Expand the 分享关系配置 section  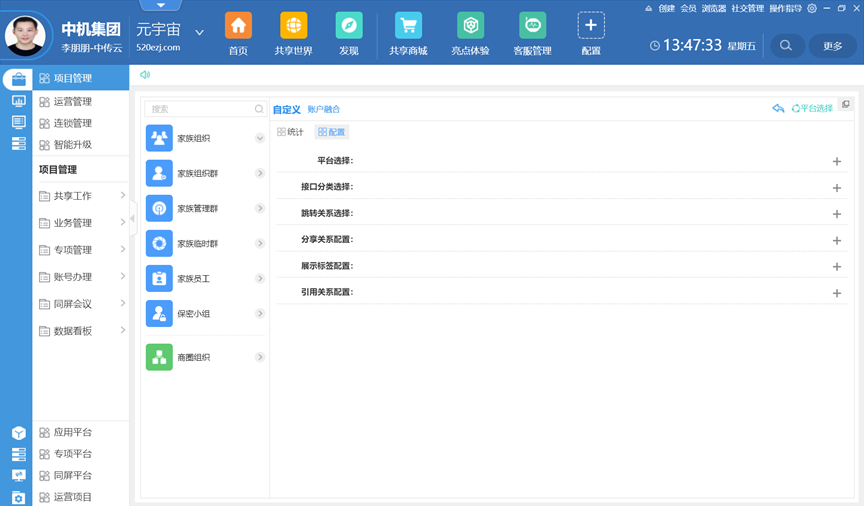[837, 240]
